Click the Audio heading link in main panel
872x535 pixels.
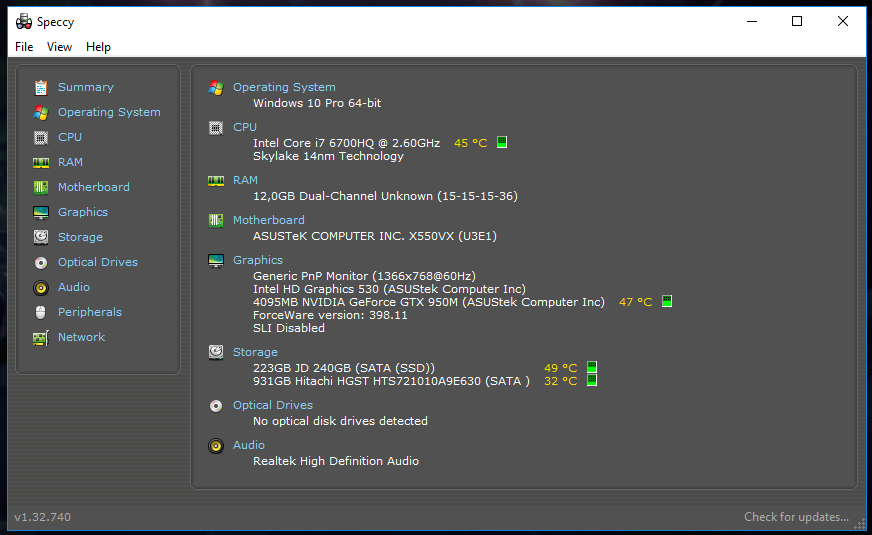coord(249,445)
